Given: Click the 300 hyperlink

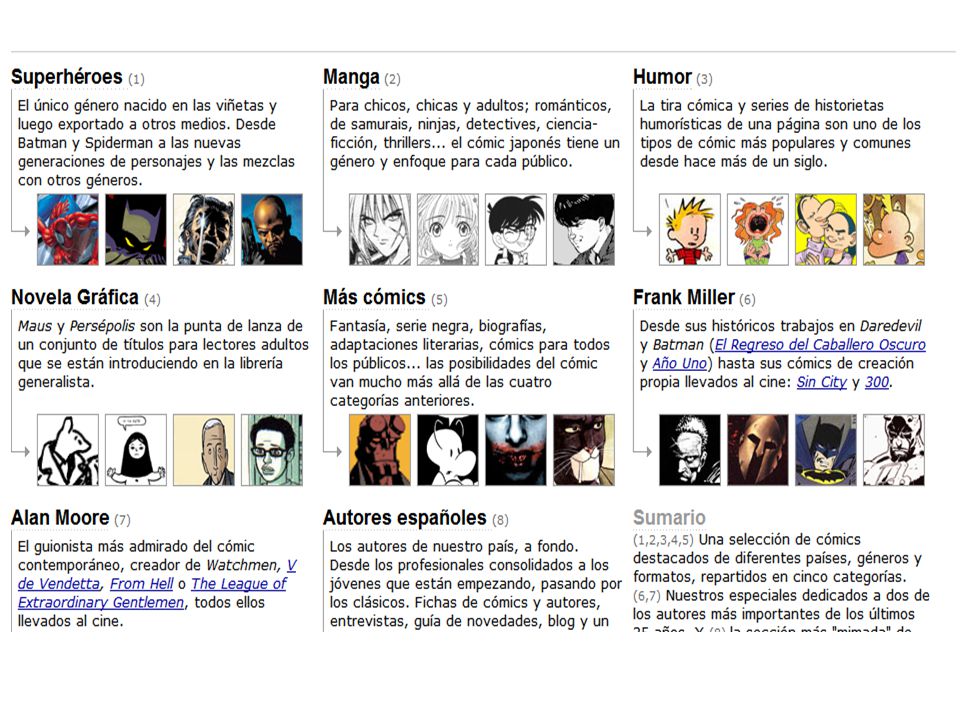Looking at the screenshot, I should (876, 382).
